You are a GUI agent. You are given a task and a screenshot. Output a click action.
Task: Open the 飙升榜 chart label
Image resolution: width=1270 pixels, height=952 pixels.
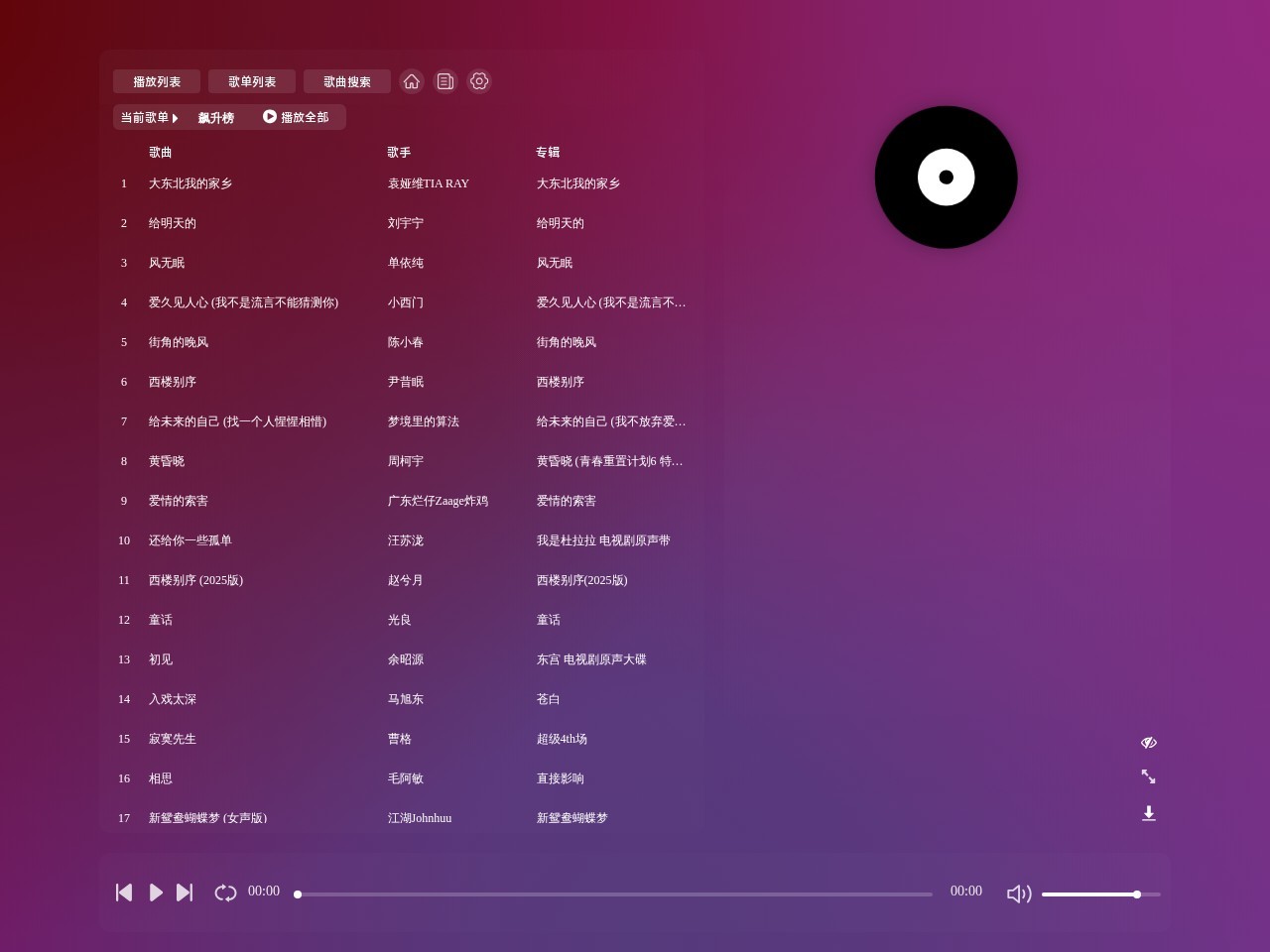click(217, 117)
